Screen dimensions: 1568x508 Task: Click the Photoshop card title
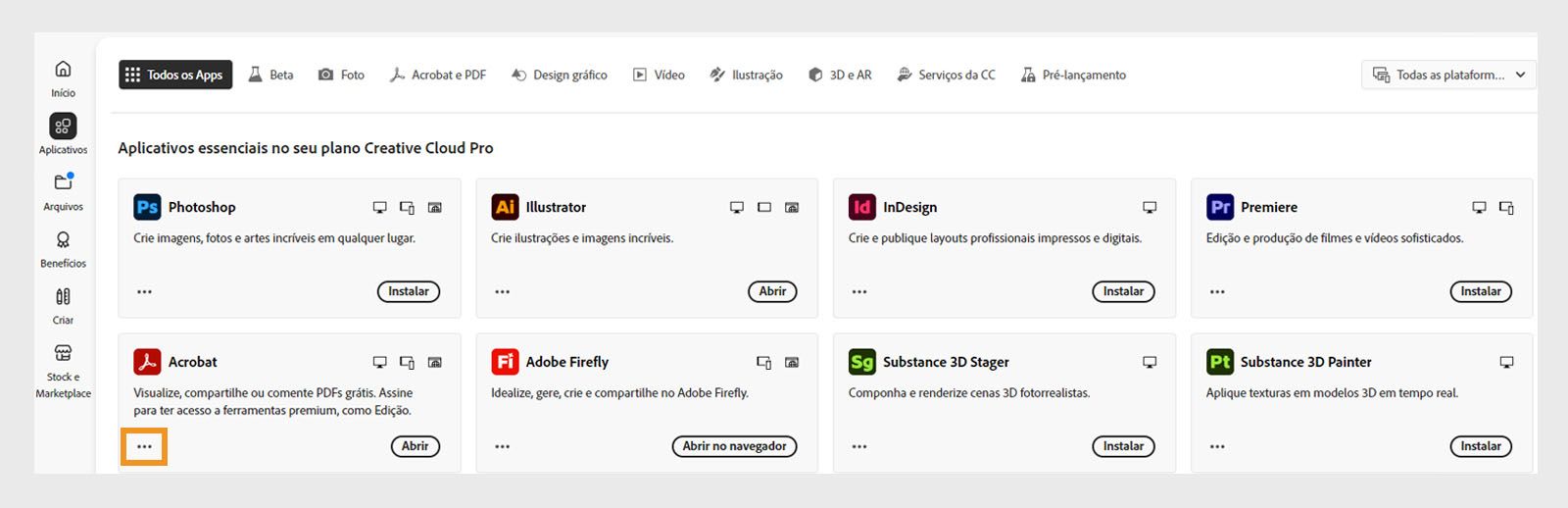point(202,207)
